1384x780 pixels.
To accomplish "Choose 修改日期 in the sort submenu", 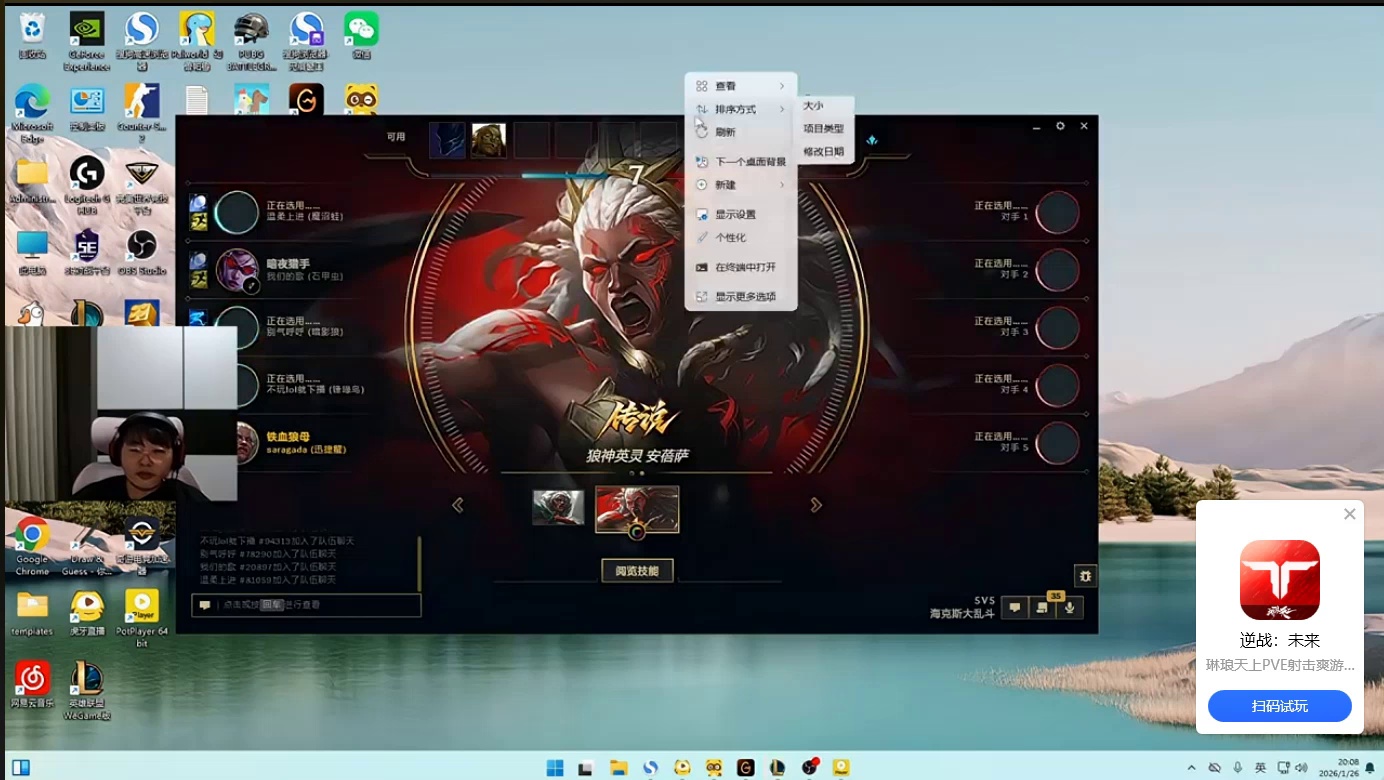I will (x=823, y=151).
